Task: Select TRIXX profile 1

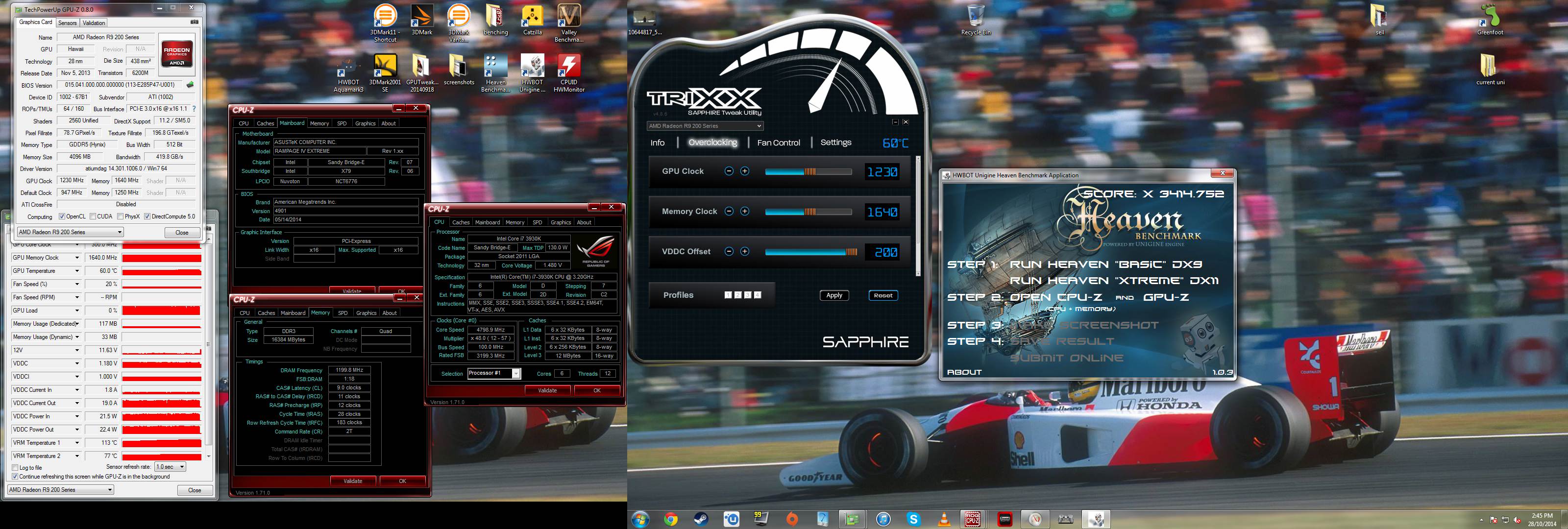Action: coord(728,295)
